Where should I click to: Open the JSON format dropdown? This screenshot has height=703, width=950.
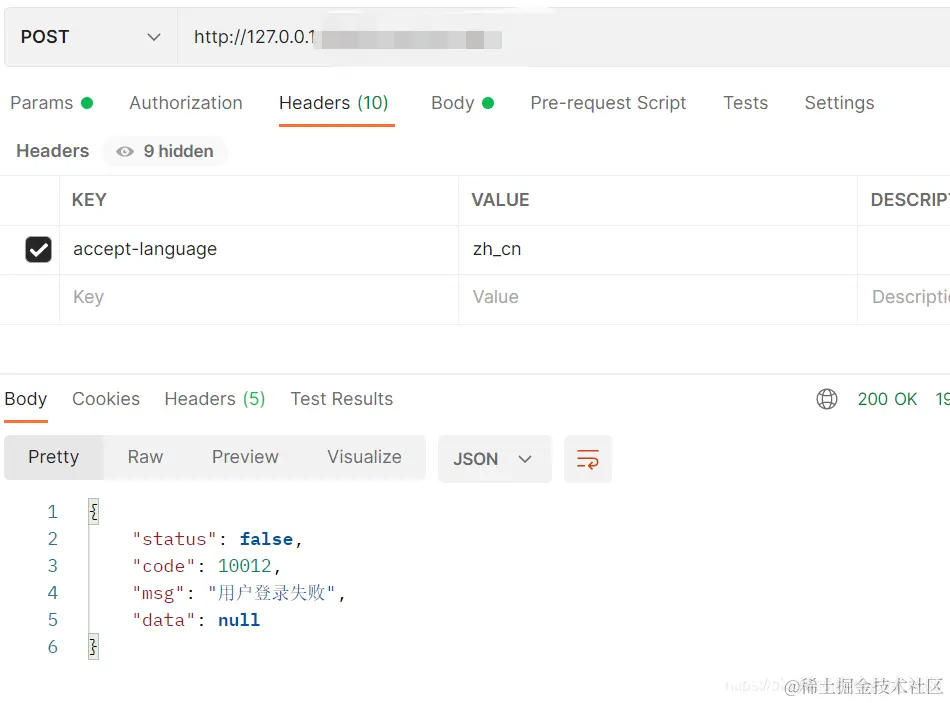pos(494,459)
